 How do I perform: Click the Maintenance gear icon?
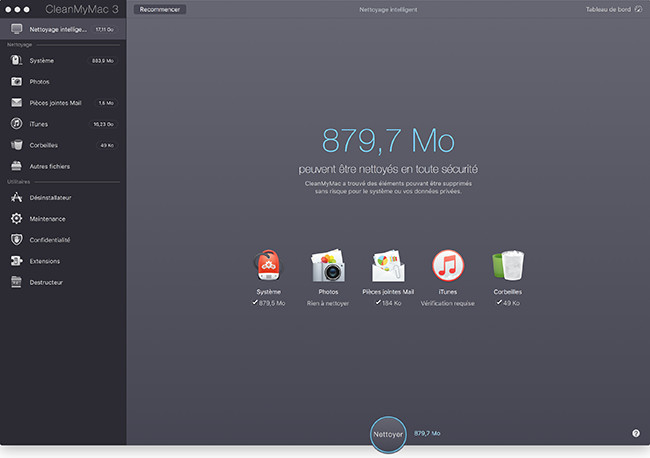coord(17,218)
